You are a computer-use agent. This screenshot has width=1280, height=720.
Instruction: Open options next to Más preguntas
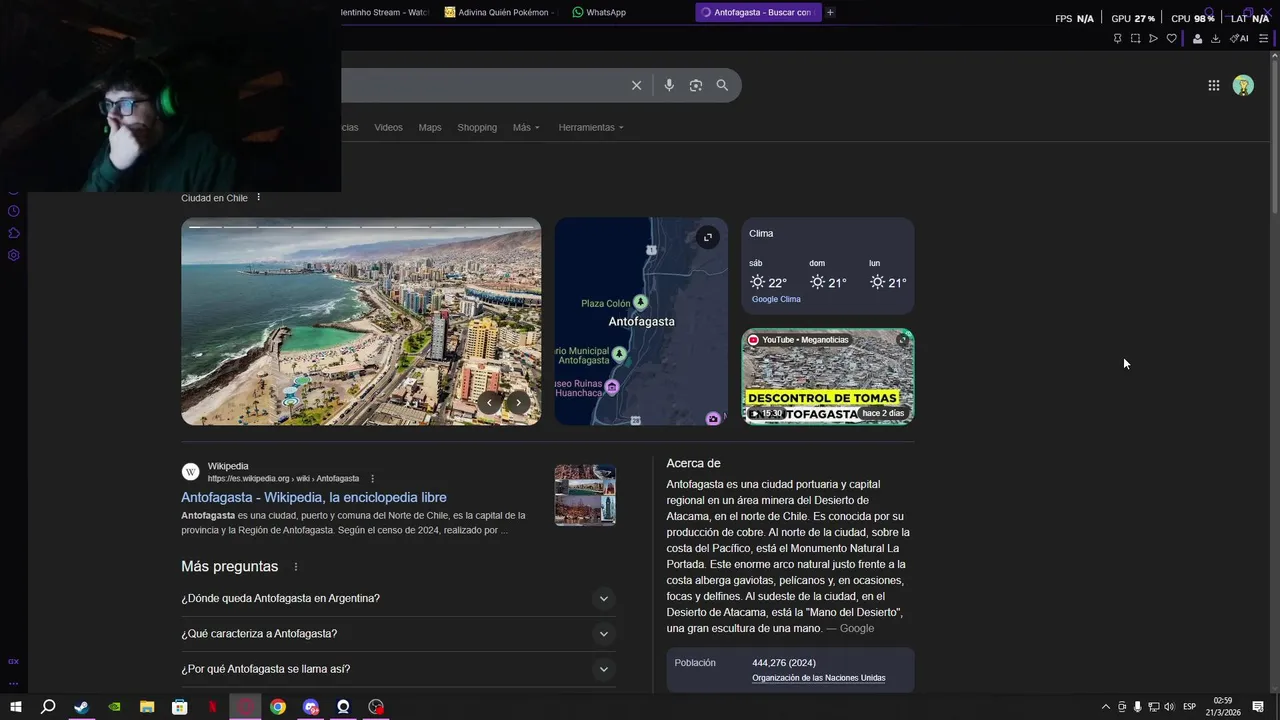[295, 567]
